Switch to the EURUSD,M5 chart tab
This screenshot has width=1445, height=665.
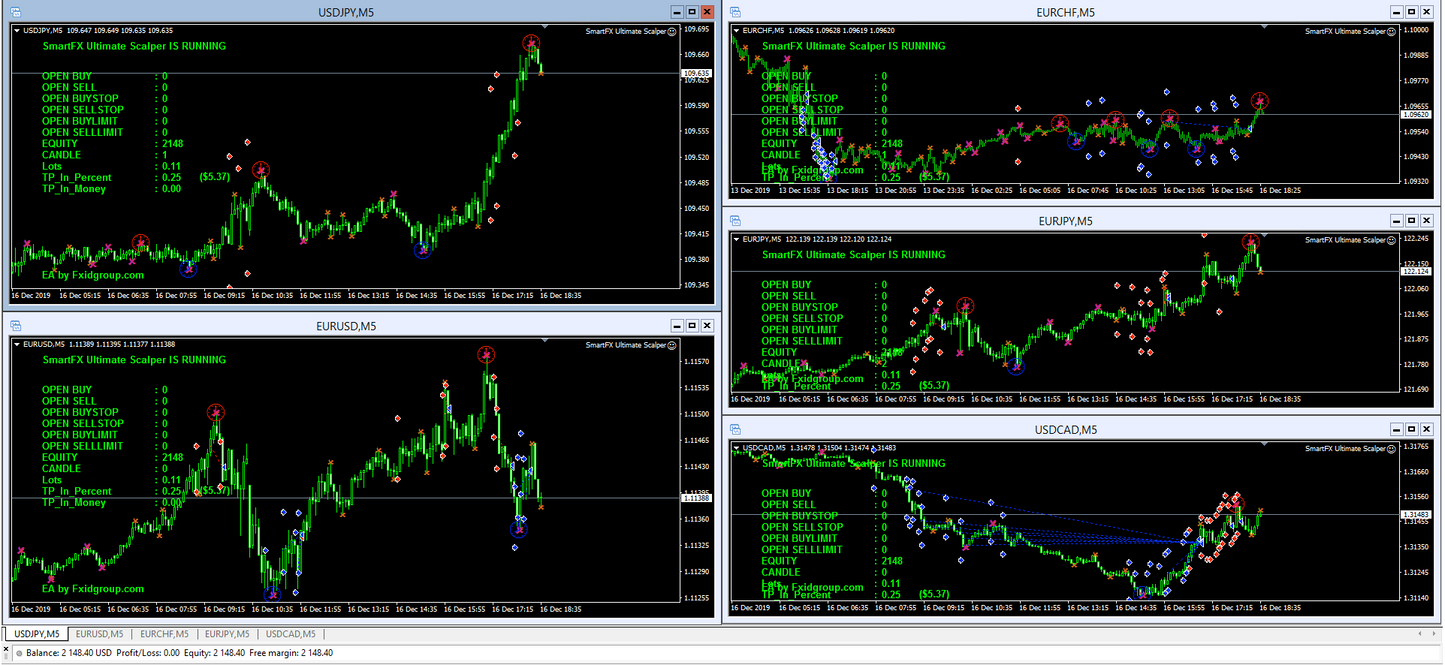click(99, 633)
